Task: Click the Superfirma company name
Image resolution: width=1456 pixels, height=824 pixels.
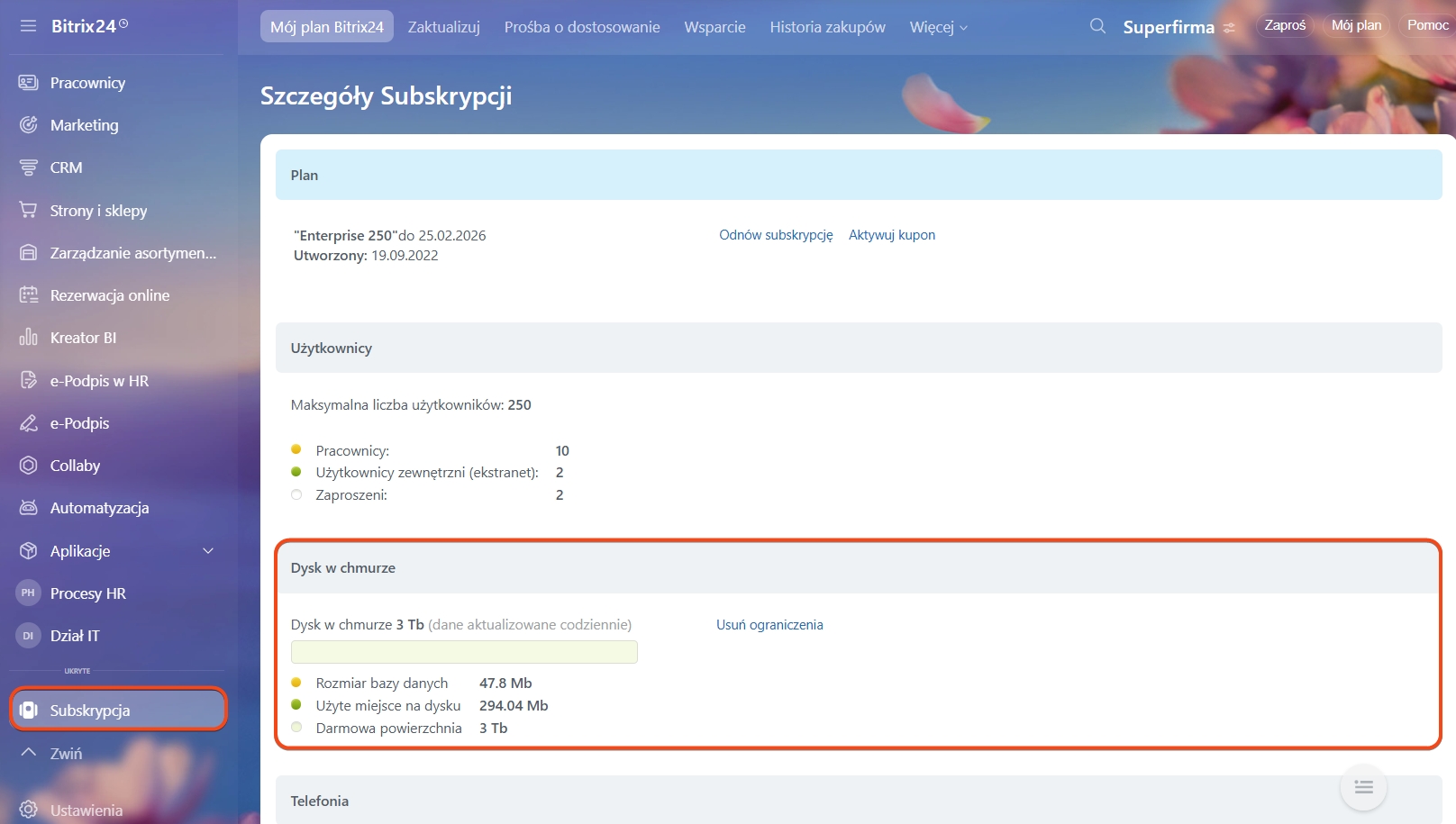Action: click(1169, 27)
